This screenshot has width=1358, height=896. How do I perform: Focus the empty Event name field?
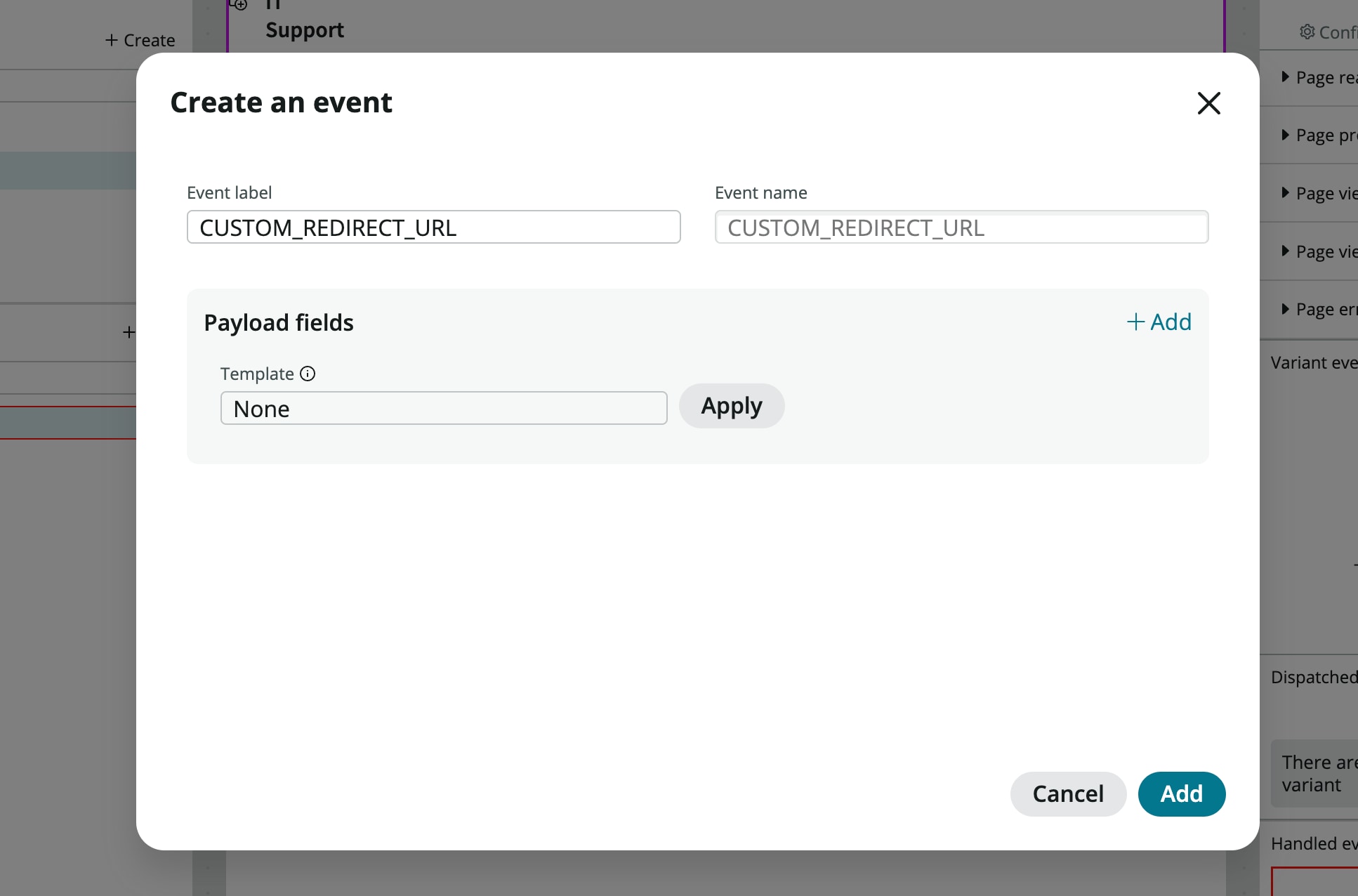tap(961, 227)
